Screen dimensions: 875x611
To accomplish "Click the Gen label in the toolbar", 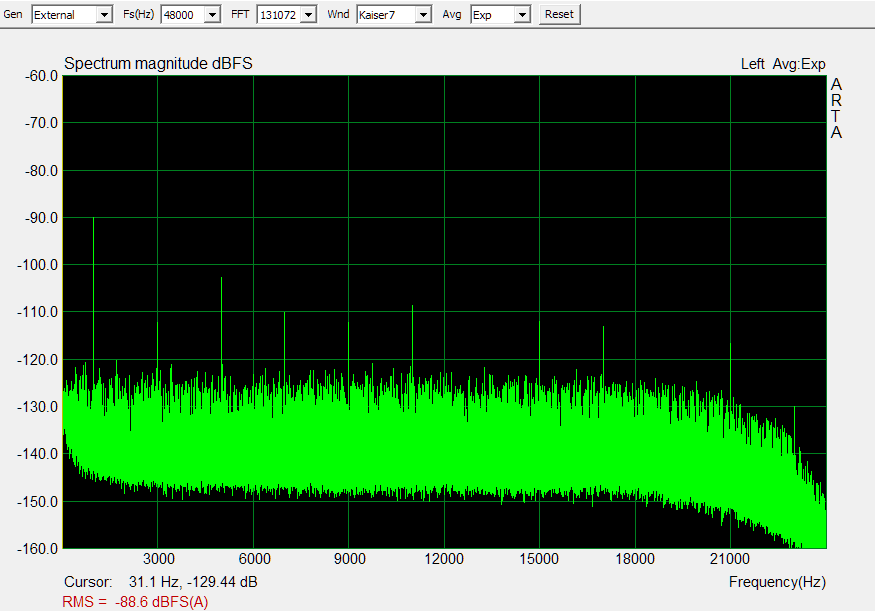I will pos(13,14).
